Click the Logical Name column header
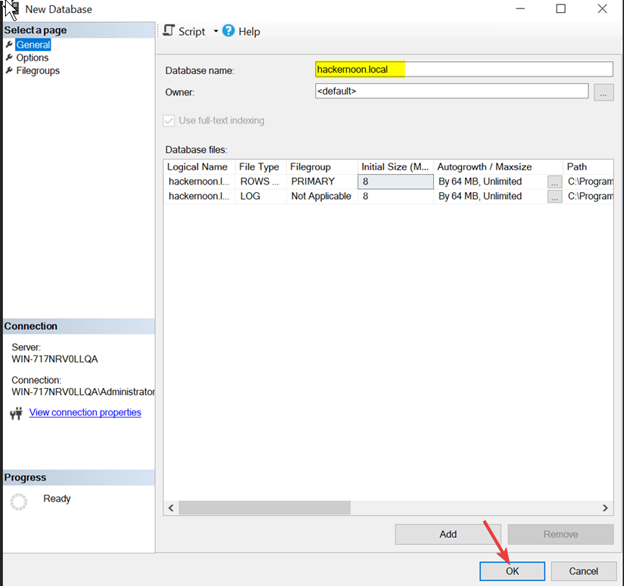Viewport: 624px width, 586px height. click(x=199, y=167)
